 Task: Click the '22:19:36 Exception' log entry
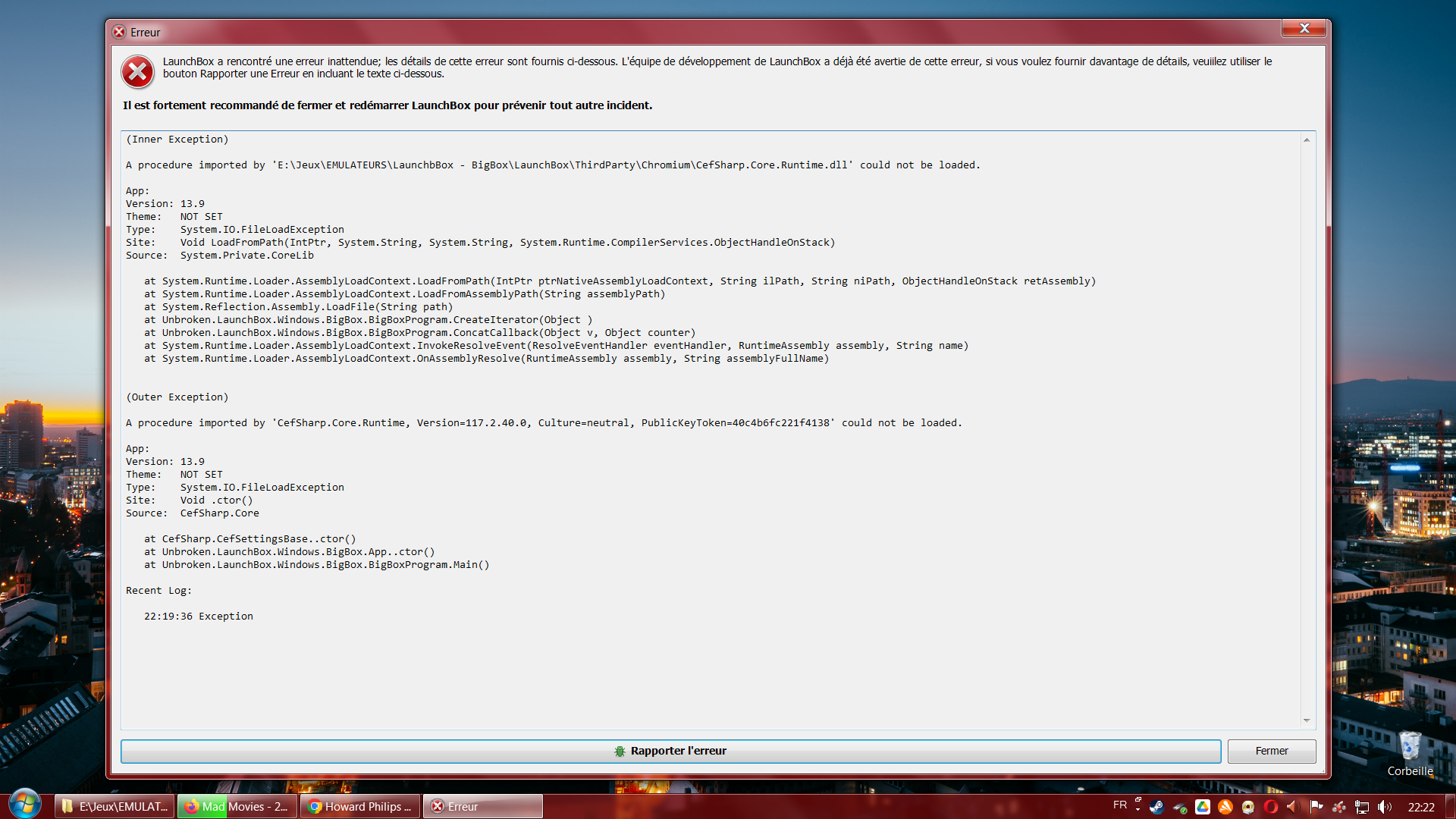pyautogui.click(x=199, y=617)
